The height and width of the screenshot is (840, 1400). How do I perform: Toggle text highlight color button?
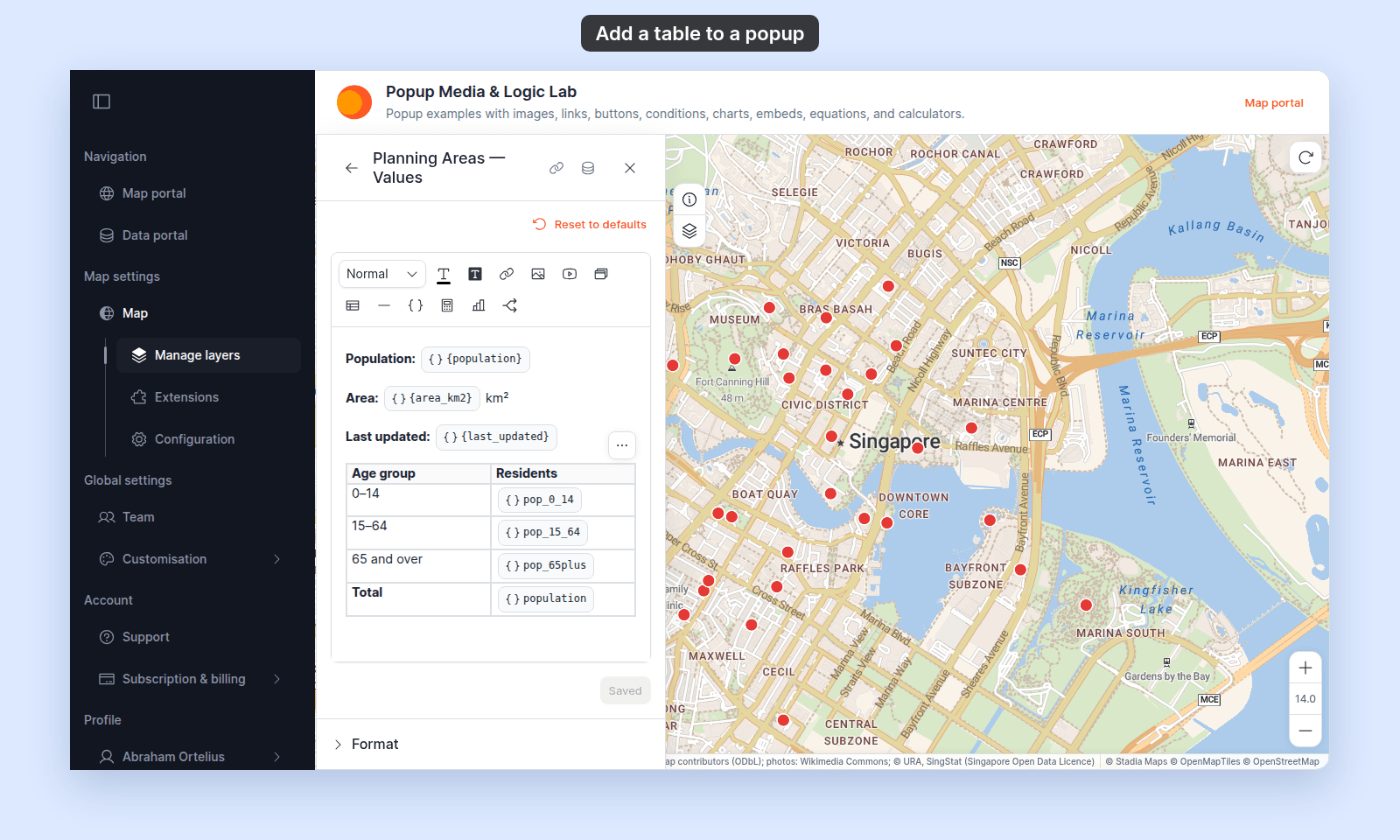(475, 274)
